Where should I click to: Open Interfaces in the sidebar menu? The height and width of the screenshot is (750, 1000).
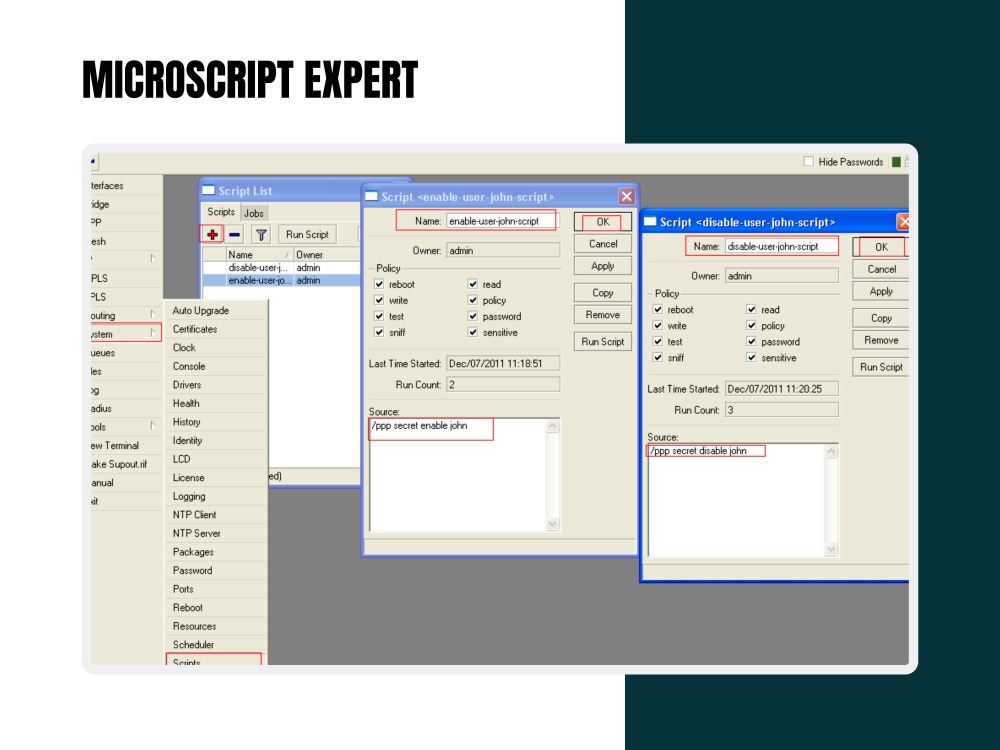pyautogui.click(x=126, y=186)
